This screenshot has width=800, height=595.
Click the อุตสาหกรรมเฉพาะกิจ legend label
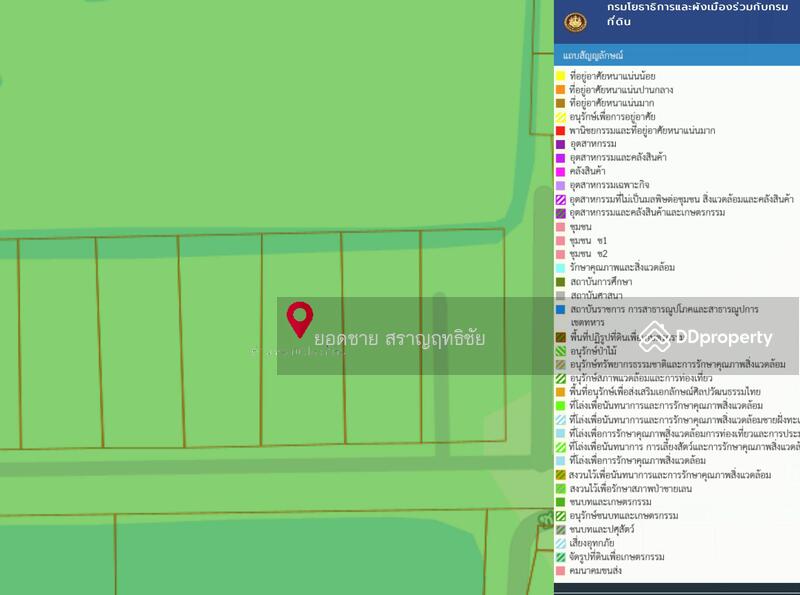(609, 185)
